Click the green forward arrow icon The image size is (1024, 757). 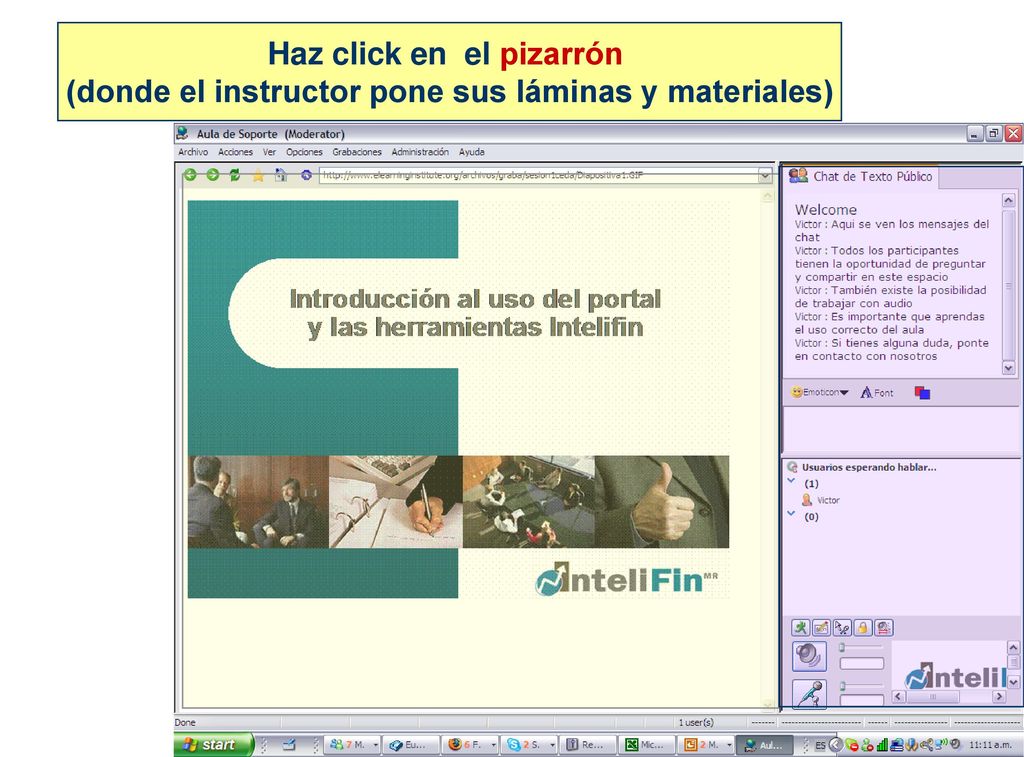[213, 174]
